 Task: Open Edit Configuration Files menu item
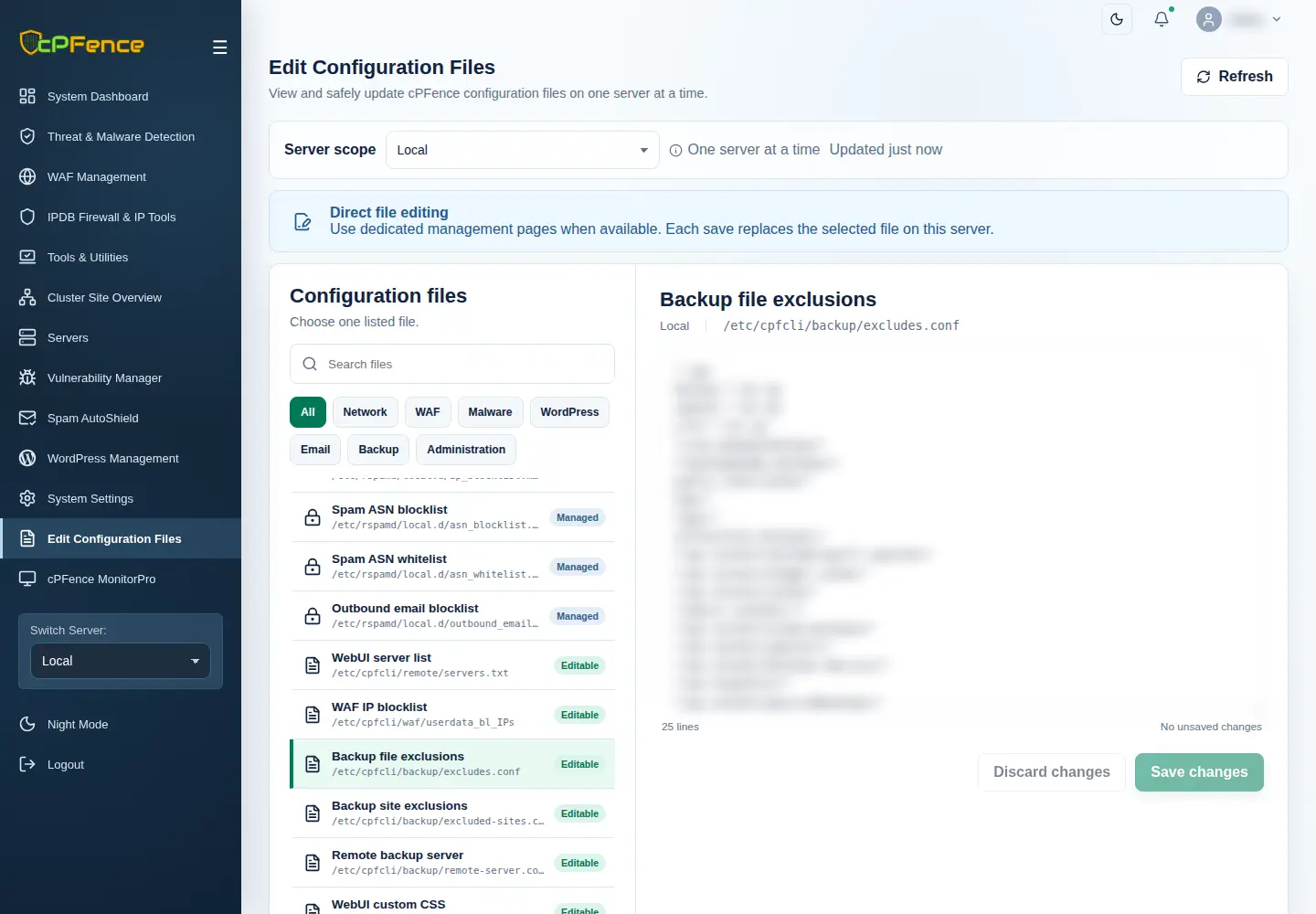click(121, 538)
